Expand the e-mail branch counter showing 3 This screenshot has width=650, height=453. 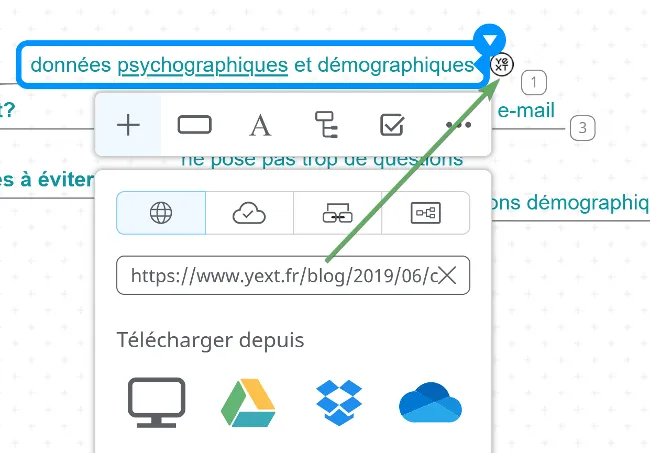(x=582, y=128)
